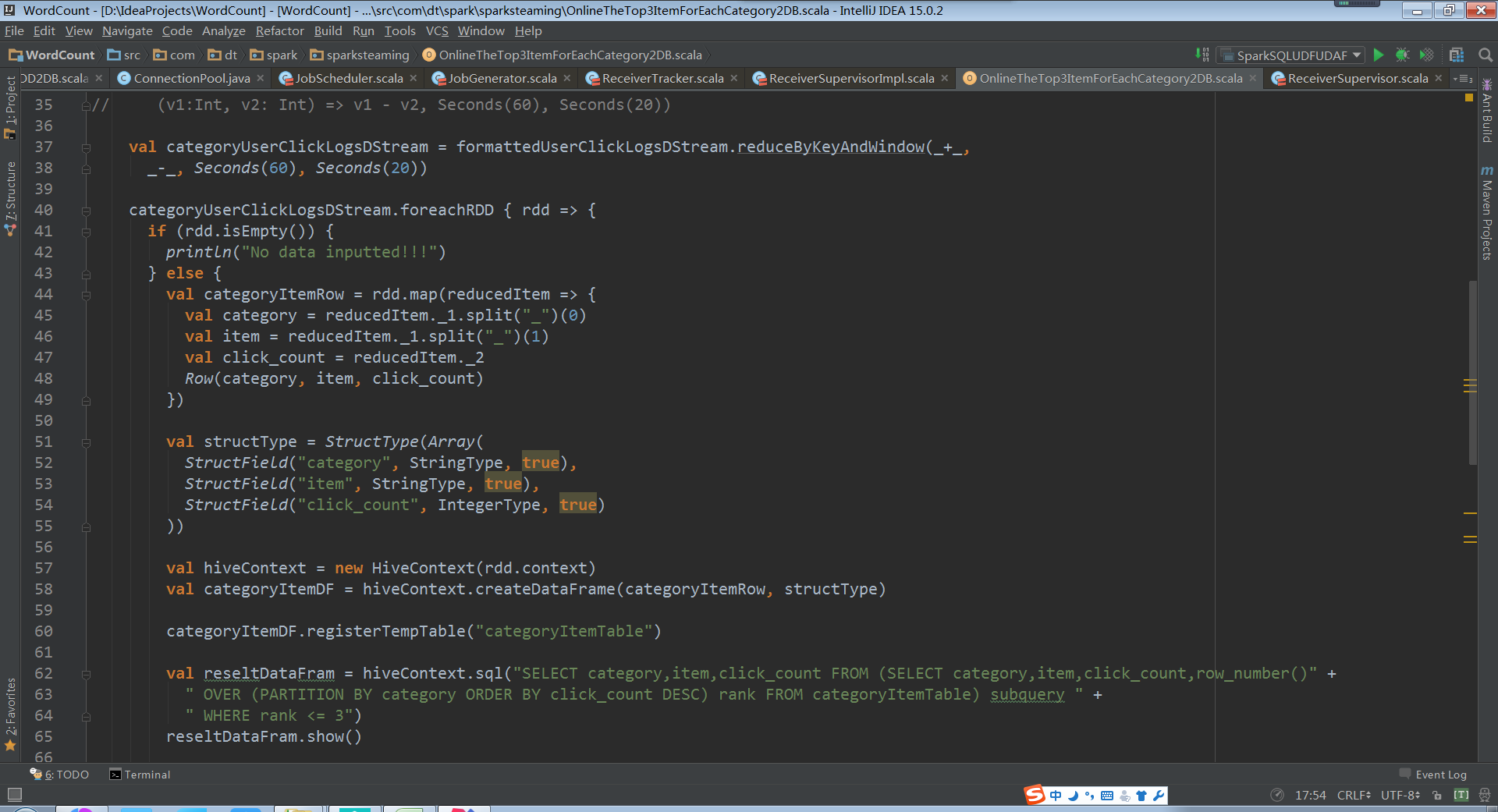Click the src breadcrumb folder
This screenshot has width=1498, height=812.
[124, 55]
